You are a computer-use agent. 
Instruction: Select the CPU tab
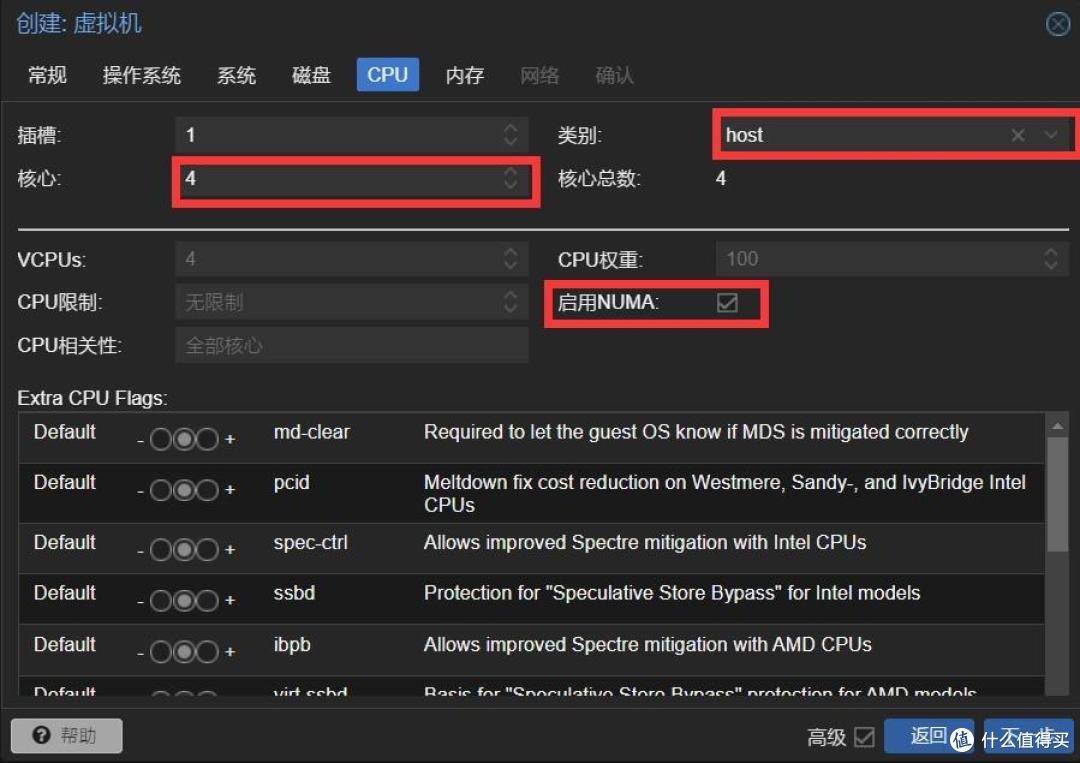(387, 74)
